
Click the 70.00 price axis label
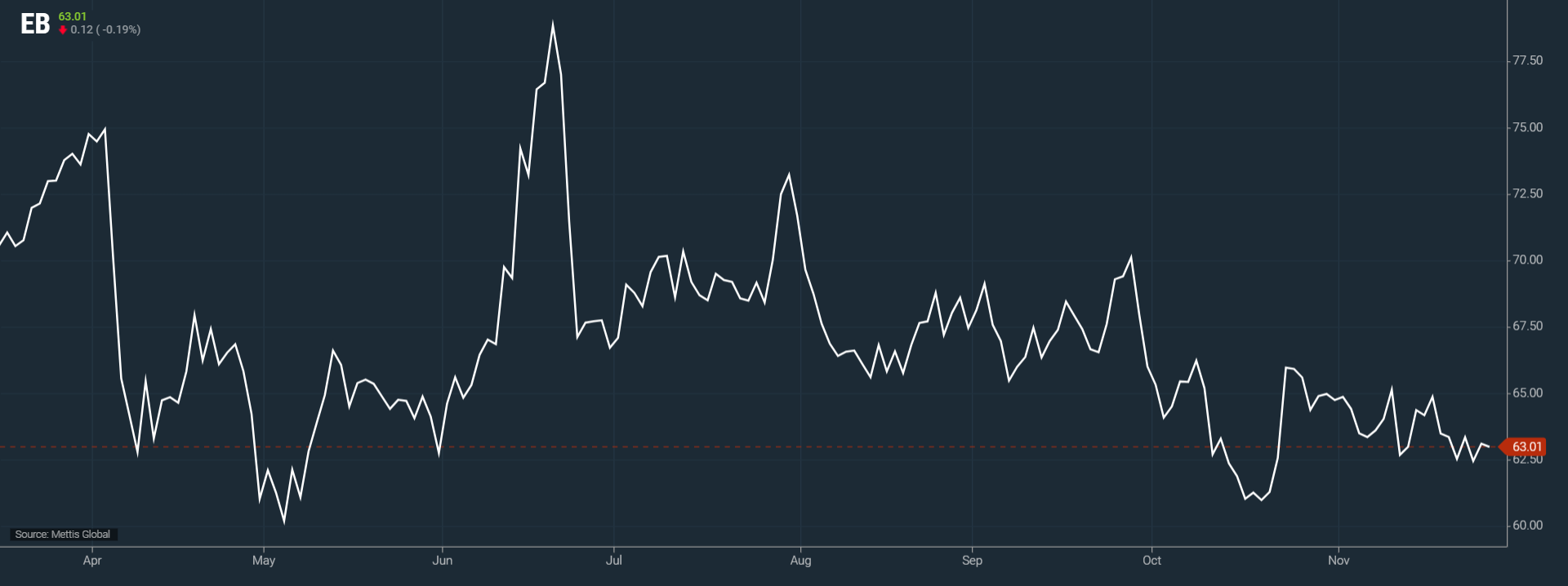point(1527,260)
